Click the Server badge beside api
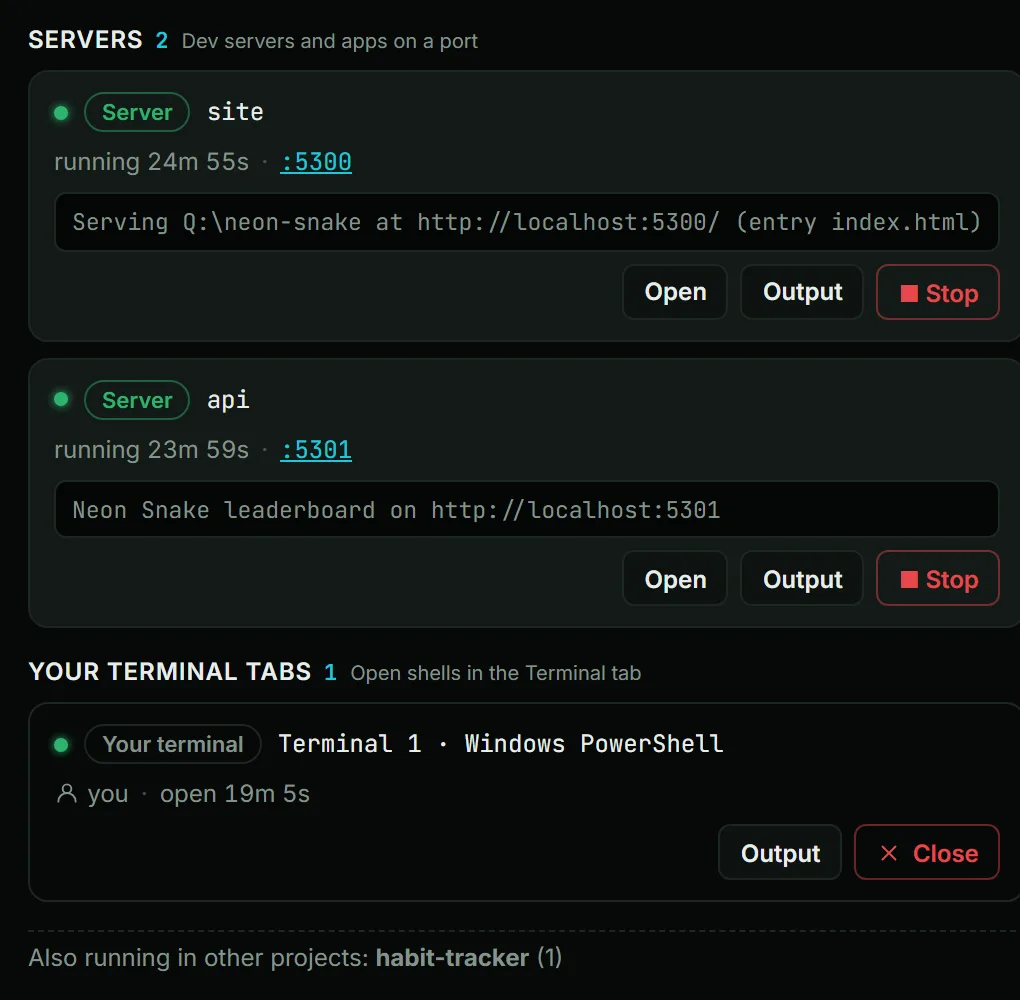The height and width of the screenshot is (1000, 1020). [137, 400]
